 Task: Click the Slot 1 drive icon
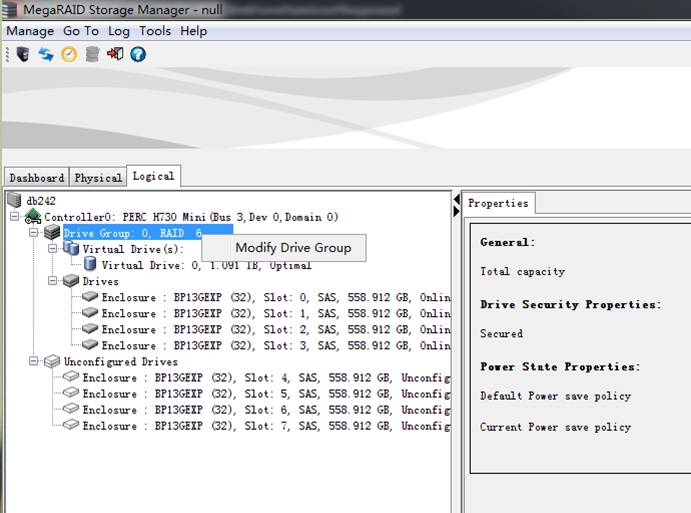(x=90, y=312)
